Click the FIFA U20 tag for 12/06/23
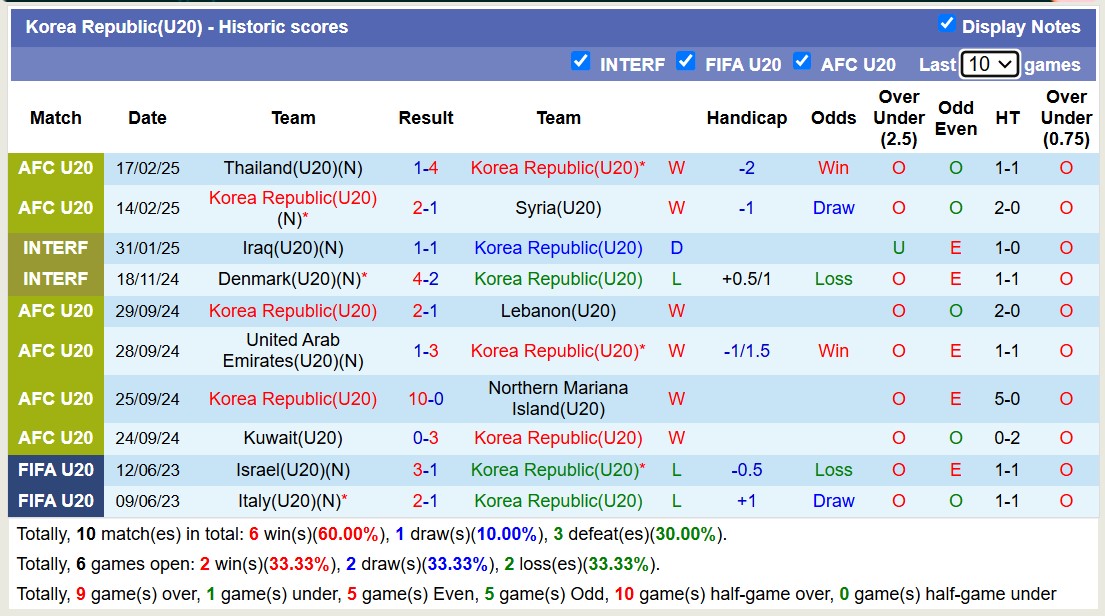Viewport: 1105px width, 616px height. click(x=56, y=470)
